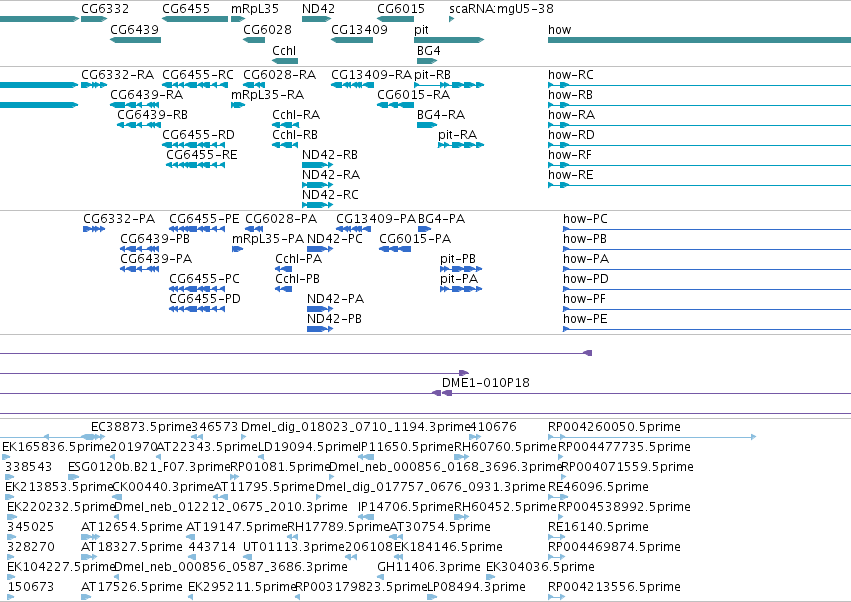The height and width of the screenshot is (602, 851).
Task: Select the Cchl-PB protein label
Action: point(297,278)
